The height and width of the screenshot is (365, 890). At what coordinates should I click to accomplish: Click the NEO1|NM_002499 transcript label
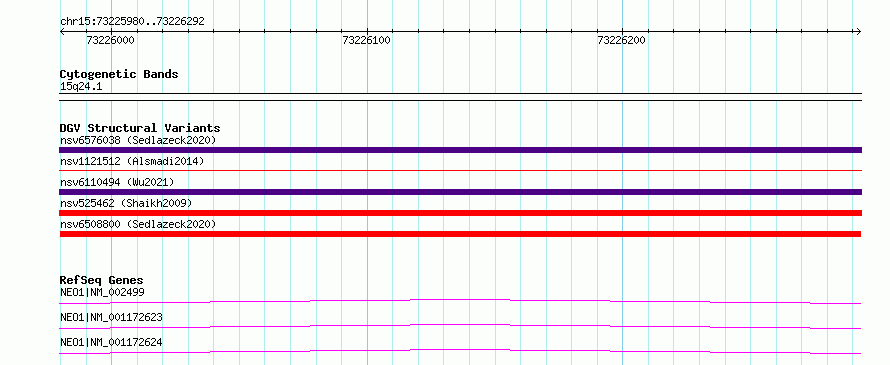102,293
